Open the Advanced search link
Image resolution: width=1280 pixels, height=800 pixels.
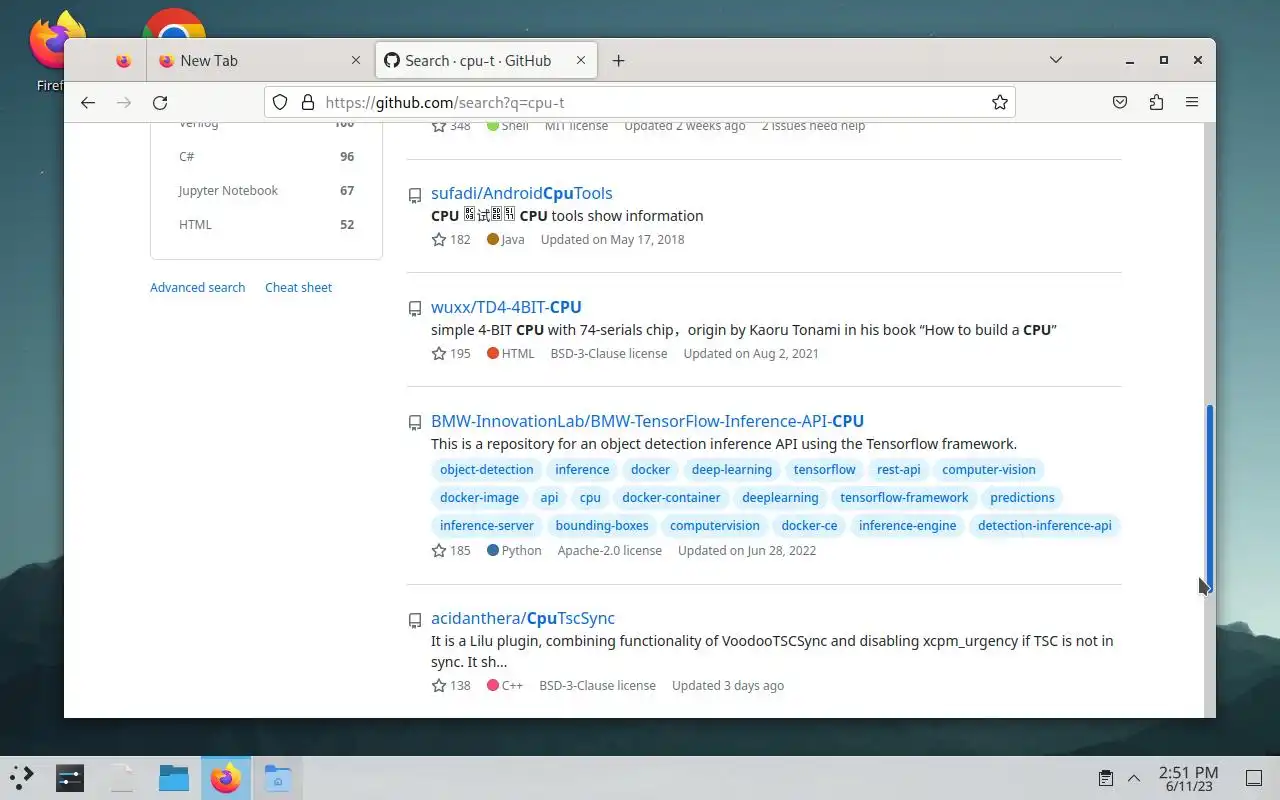pyautogui.click(x=197, y=287)
